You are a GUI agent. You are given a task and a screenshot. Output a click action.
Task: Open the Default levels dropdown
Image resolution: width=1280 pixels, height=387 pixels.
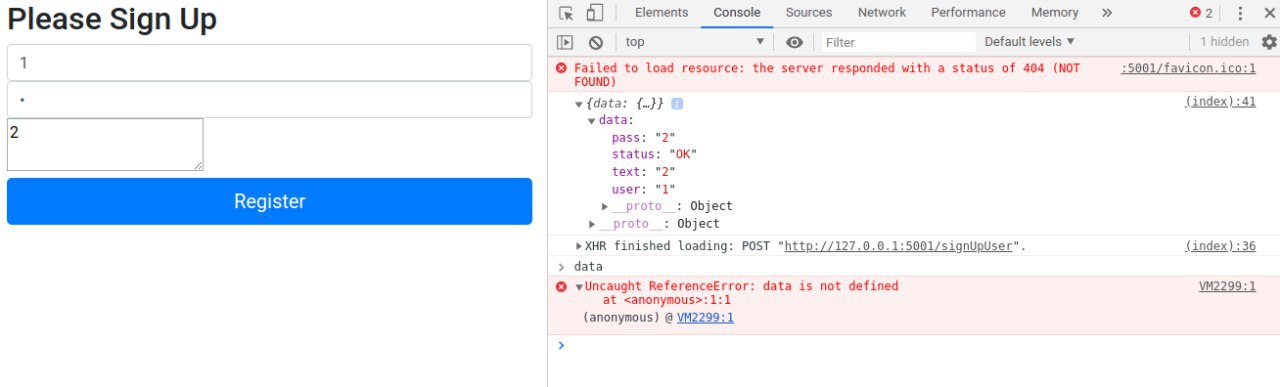click(x=1030, y=42)
